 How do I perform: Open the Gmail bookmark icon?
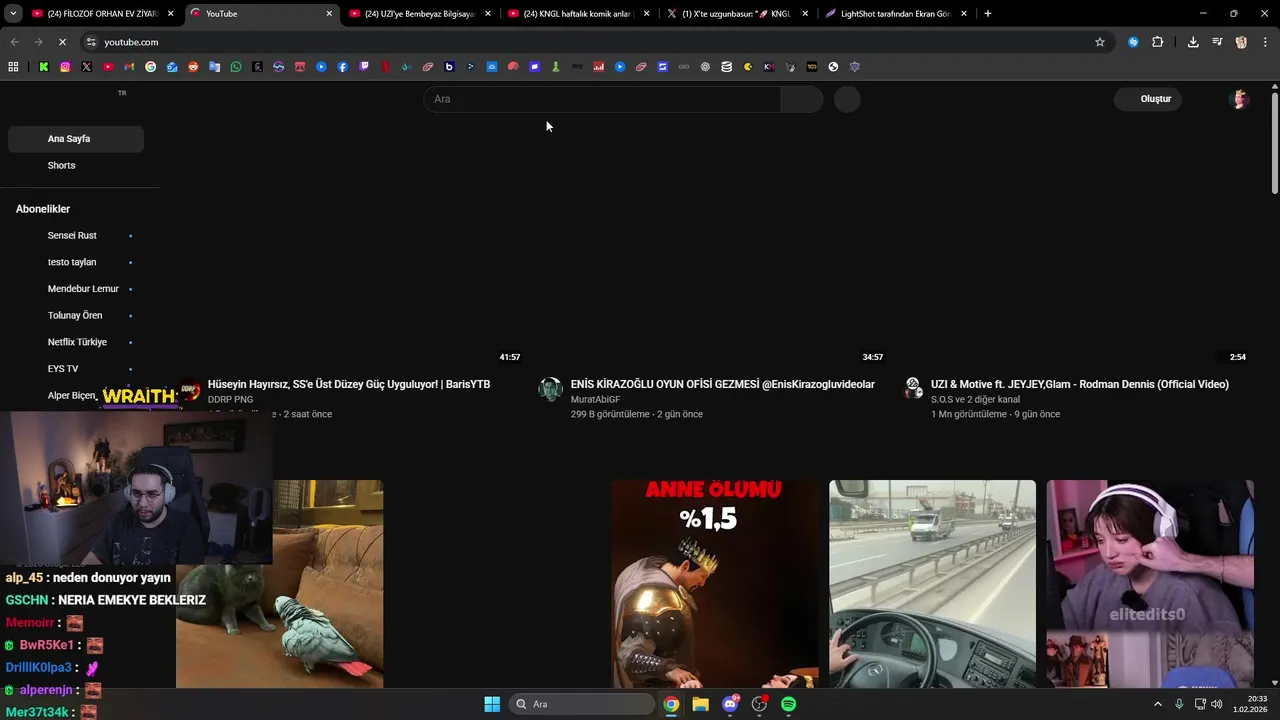[129, 67]
